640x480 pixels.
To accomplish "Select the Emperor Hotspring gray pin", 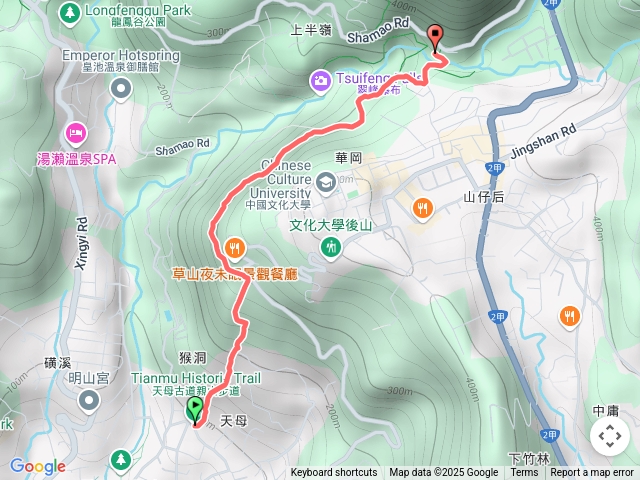I will (121, 89).
